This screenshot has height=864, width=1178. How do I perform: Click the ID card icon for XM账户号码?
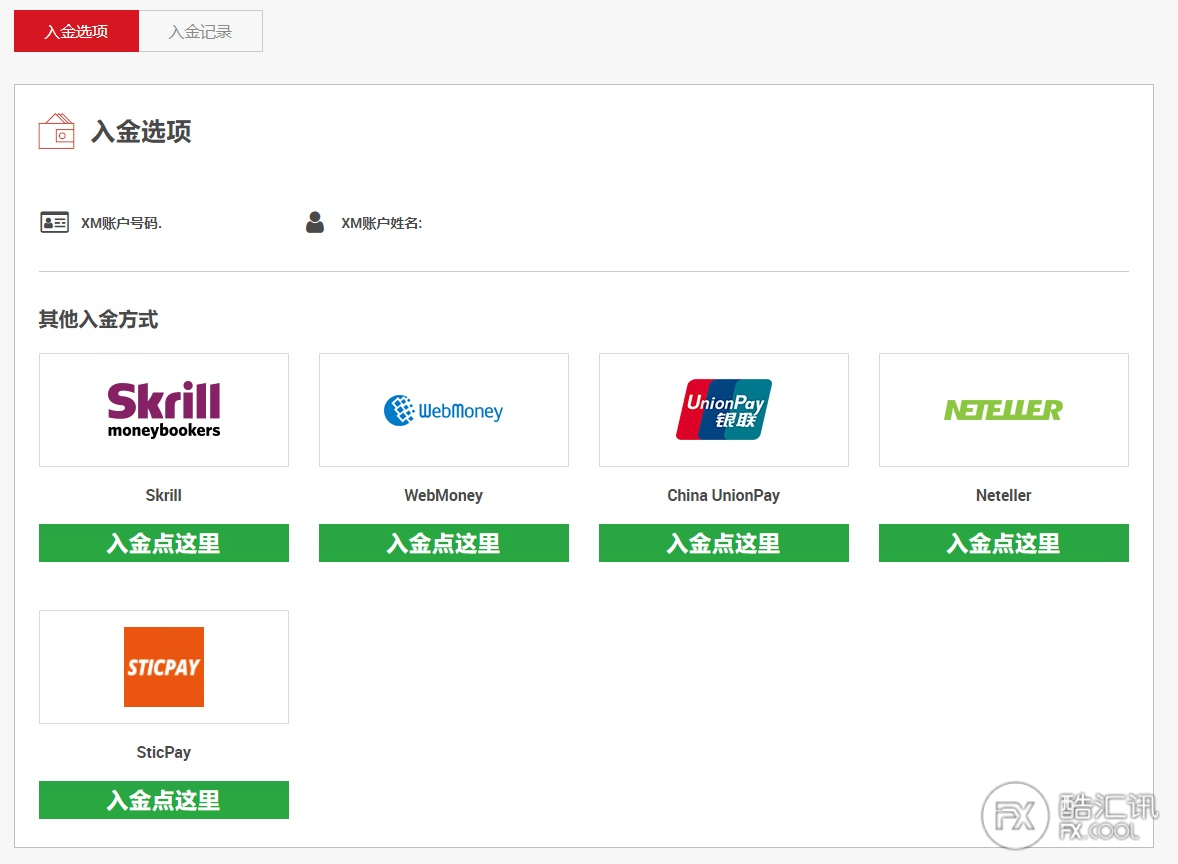coord(54,222)
